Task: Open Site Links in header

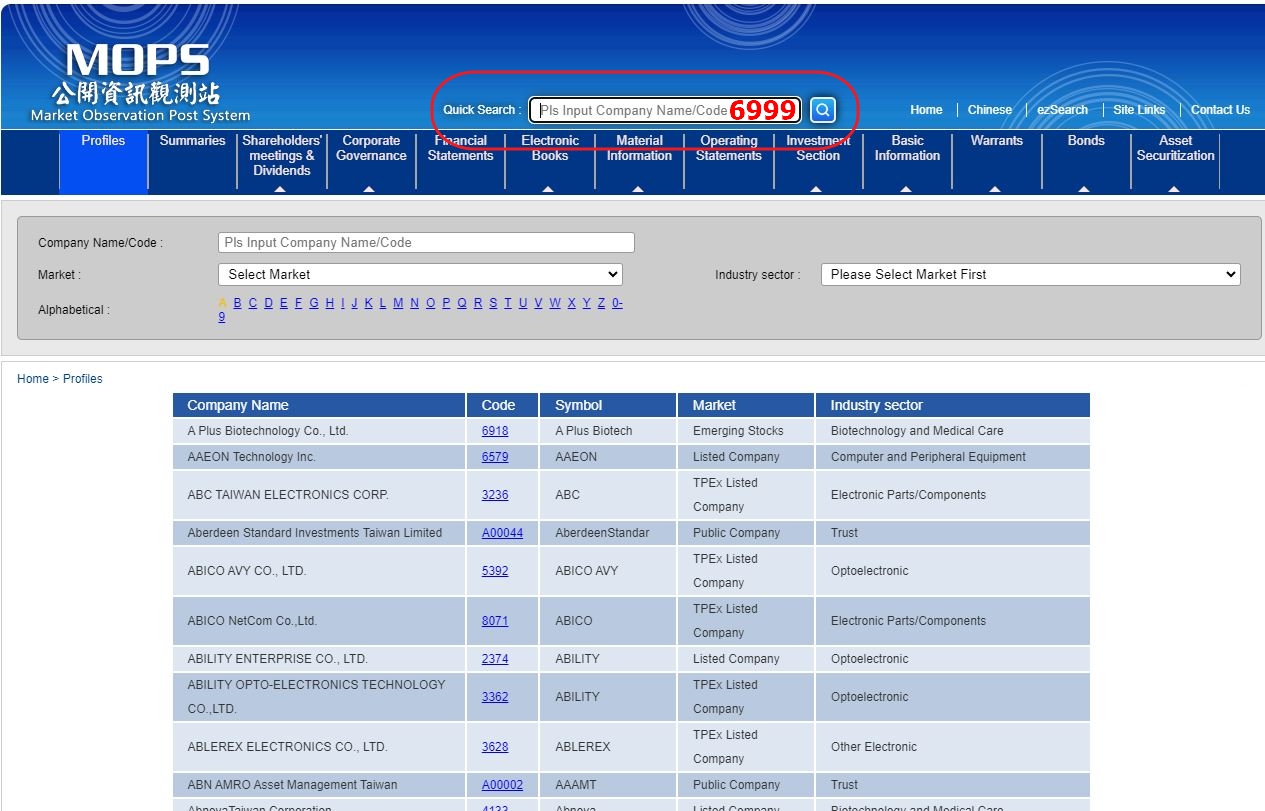Action: coord(1139,110)
